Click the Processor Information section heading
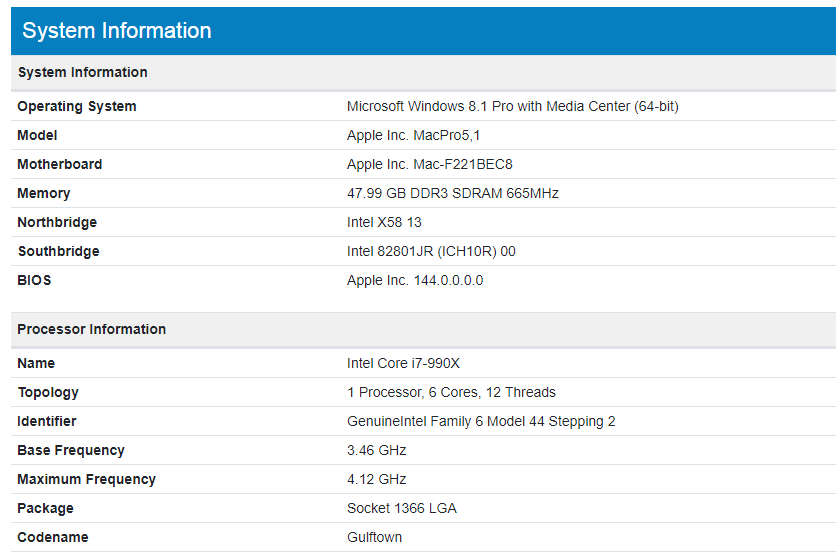 click(x=92, y=329)
